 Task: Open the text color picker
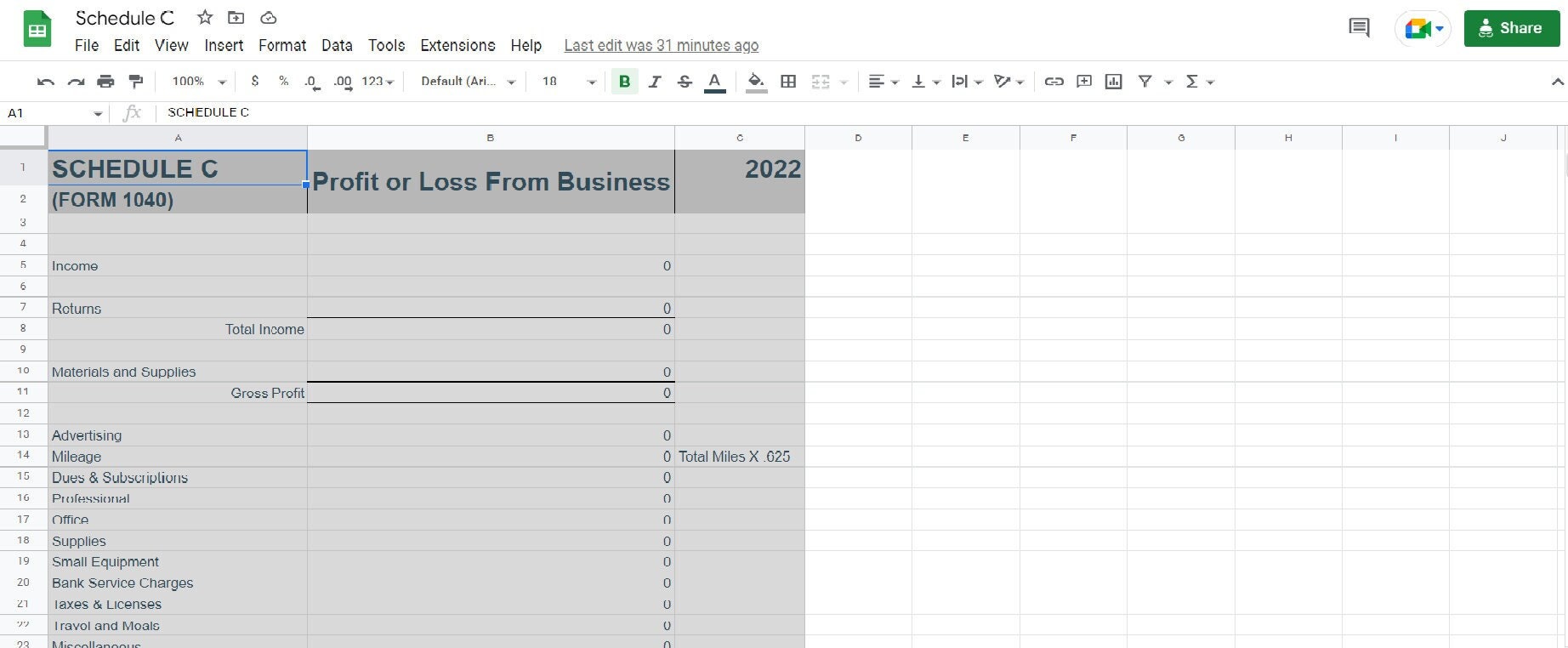[x=715, y=82]
